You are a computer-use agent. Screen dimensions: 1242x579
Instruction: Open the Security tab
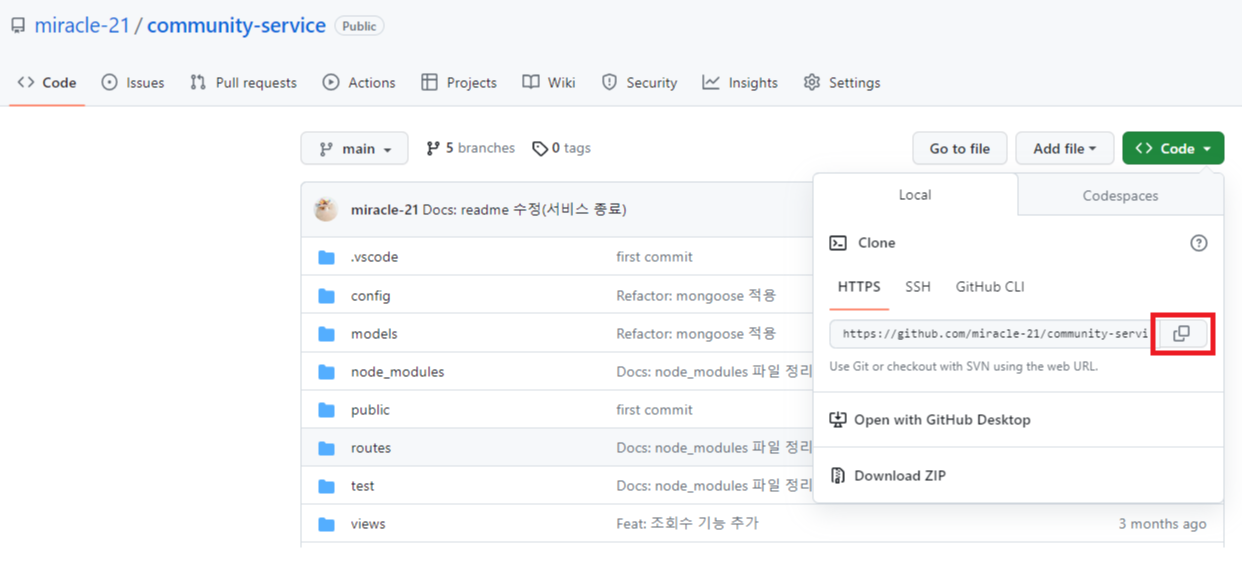(639, 82)
